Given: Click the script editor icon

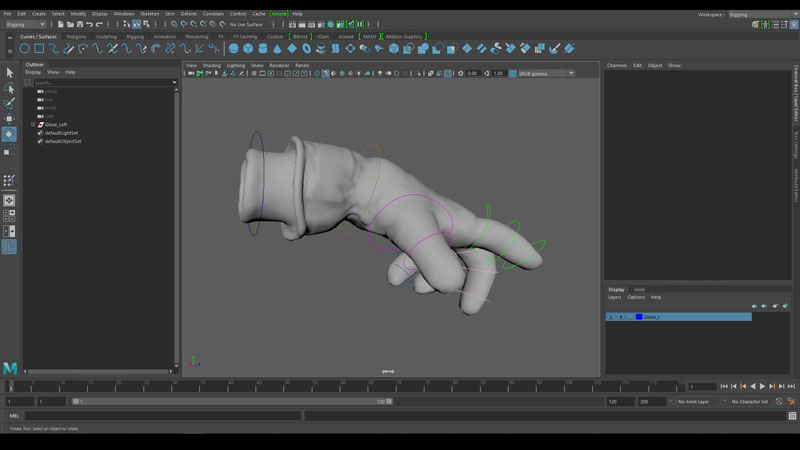Looking at the screenshot, I should [791, 415].
